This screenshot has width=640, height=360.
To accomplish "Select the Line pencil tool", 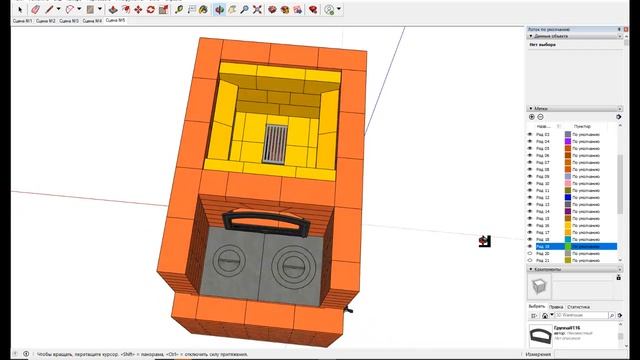I will pyautogui.click(x=49, y=9).
